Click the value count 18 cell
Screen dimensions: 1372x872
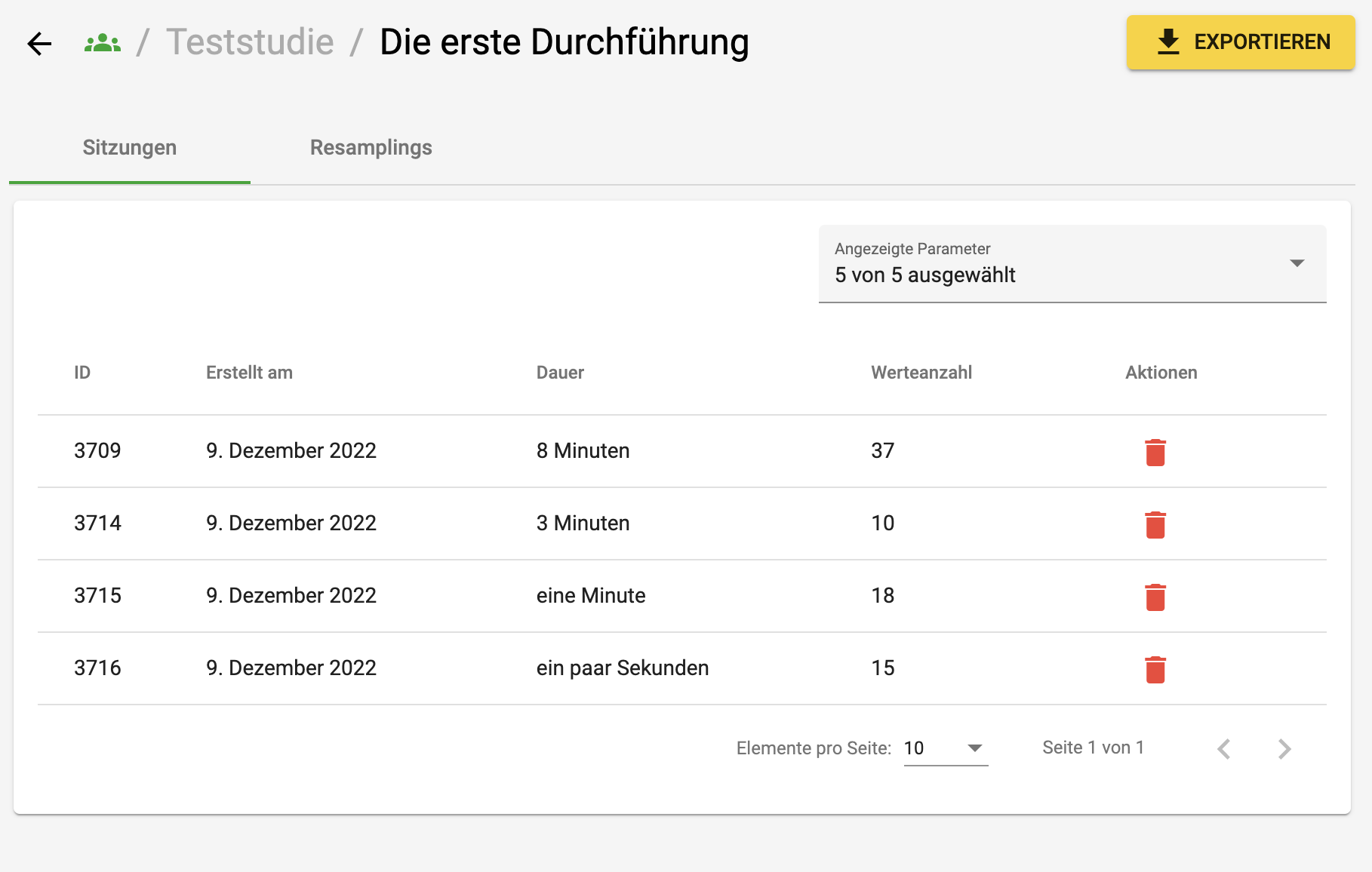point(882,595)
